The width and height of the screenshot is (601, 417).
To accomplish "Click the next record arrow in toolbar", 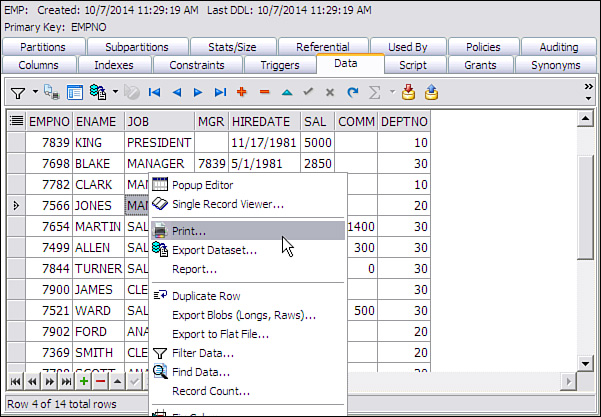I will 198,92.
